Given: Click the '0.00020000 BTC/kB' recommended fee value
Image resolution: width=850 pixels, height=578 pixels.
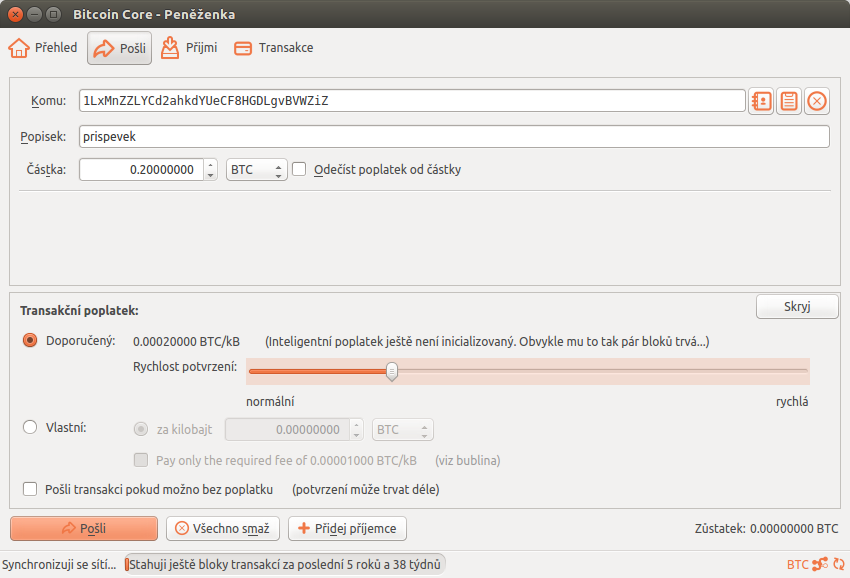Looking at the screenshot, I should click(186, 342).
